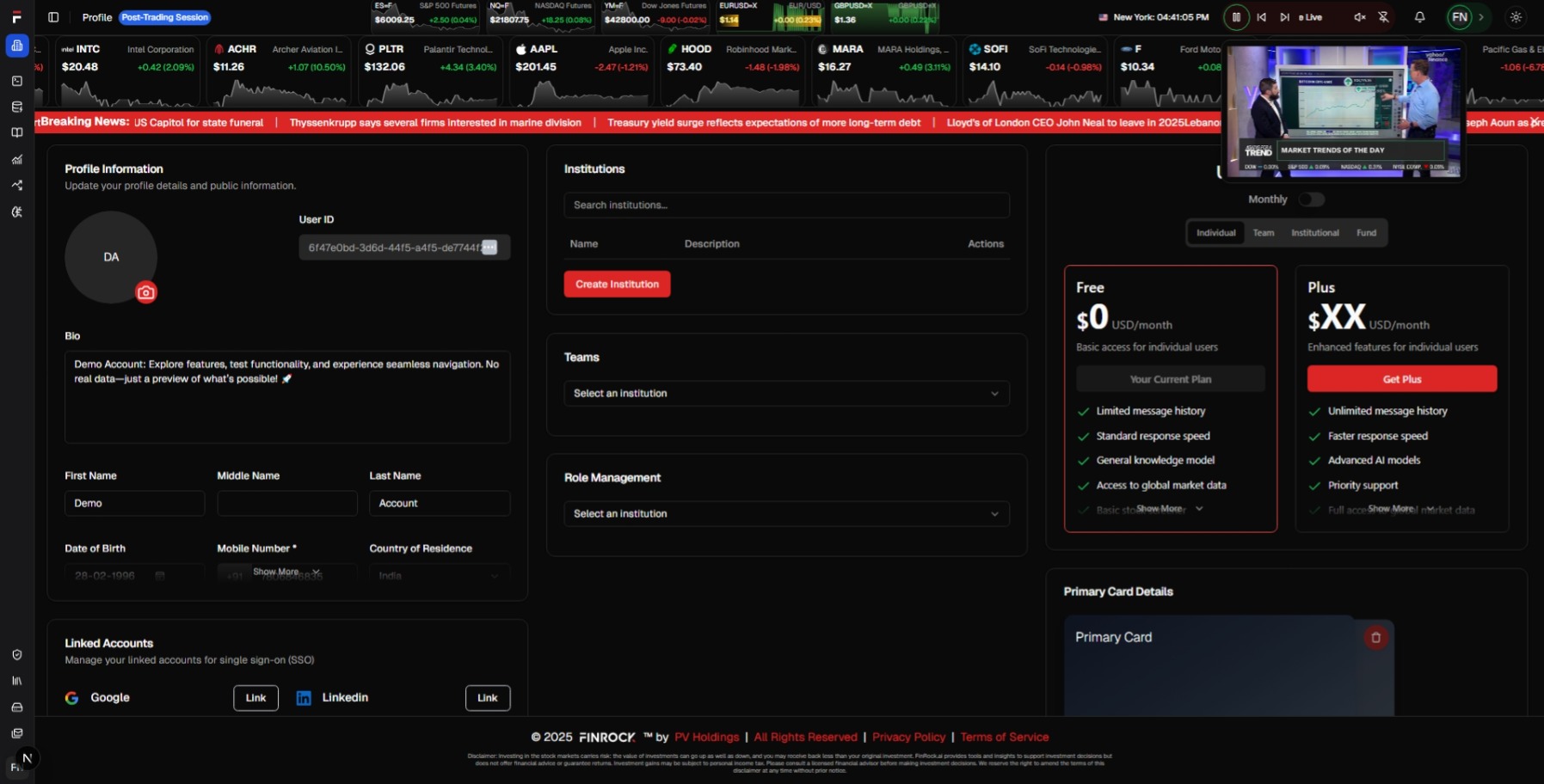The image size is (1544, 784).
Task: Toggle the sidebar panel layout icon
Action: click(53, 17)
